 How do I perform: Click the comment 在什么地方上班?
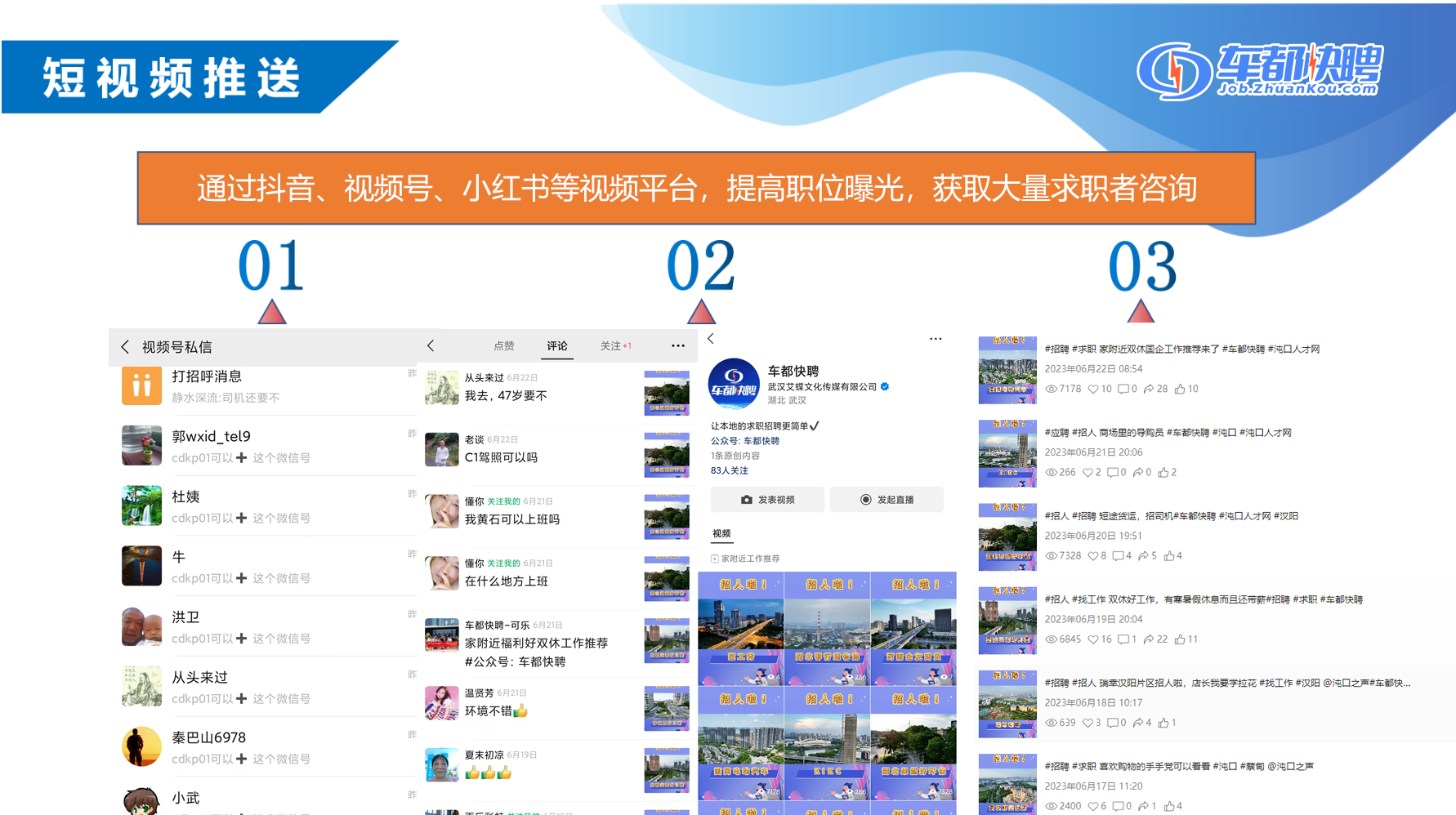tap(507, 581)
